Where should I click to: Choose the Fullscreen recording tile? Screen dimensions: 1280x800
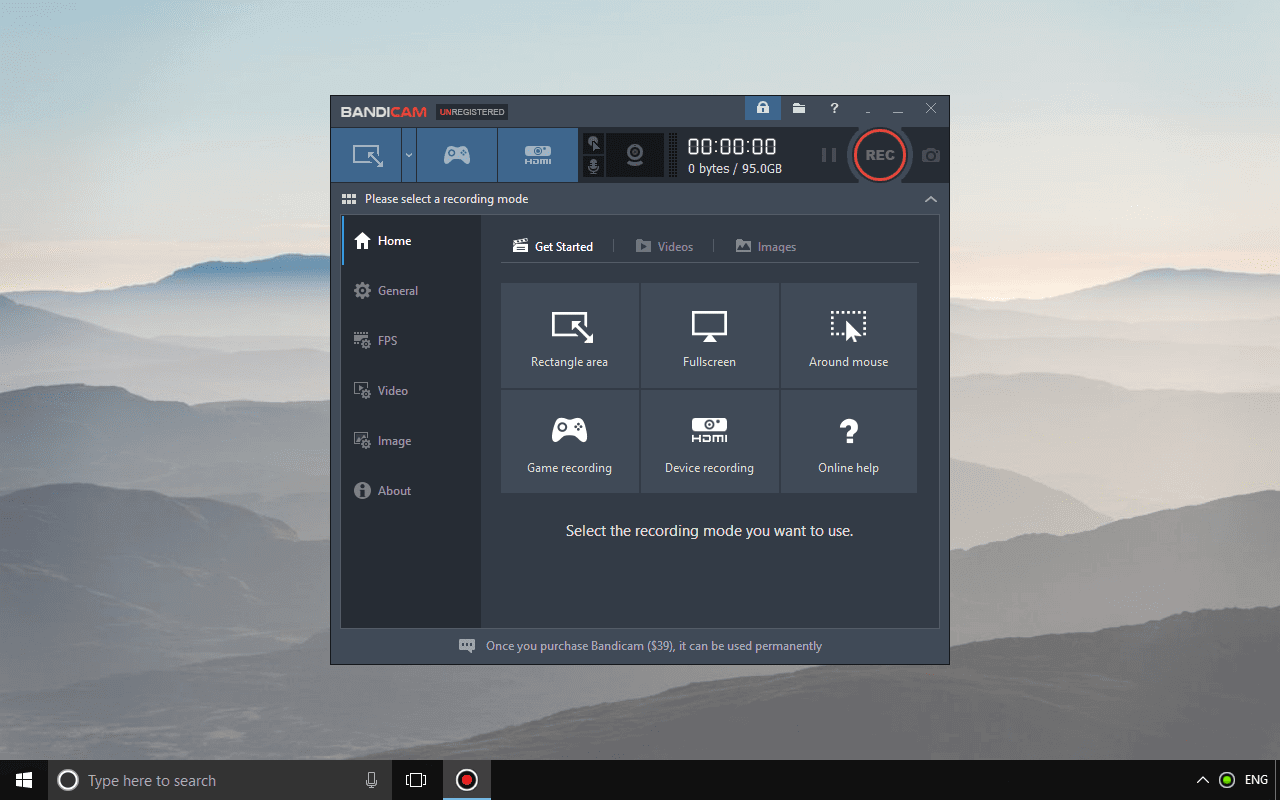click(710, 335)
